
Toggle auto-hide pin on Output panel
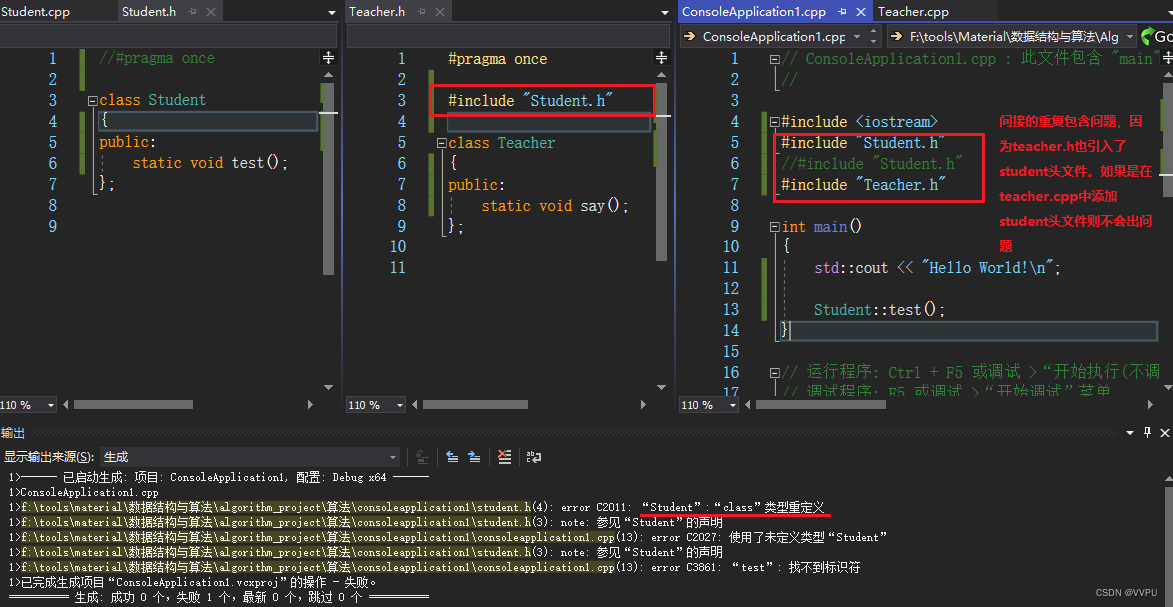[x=1148, y=433]
